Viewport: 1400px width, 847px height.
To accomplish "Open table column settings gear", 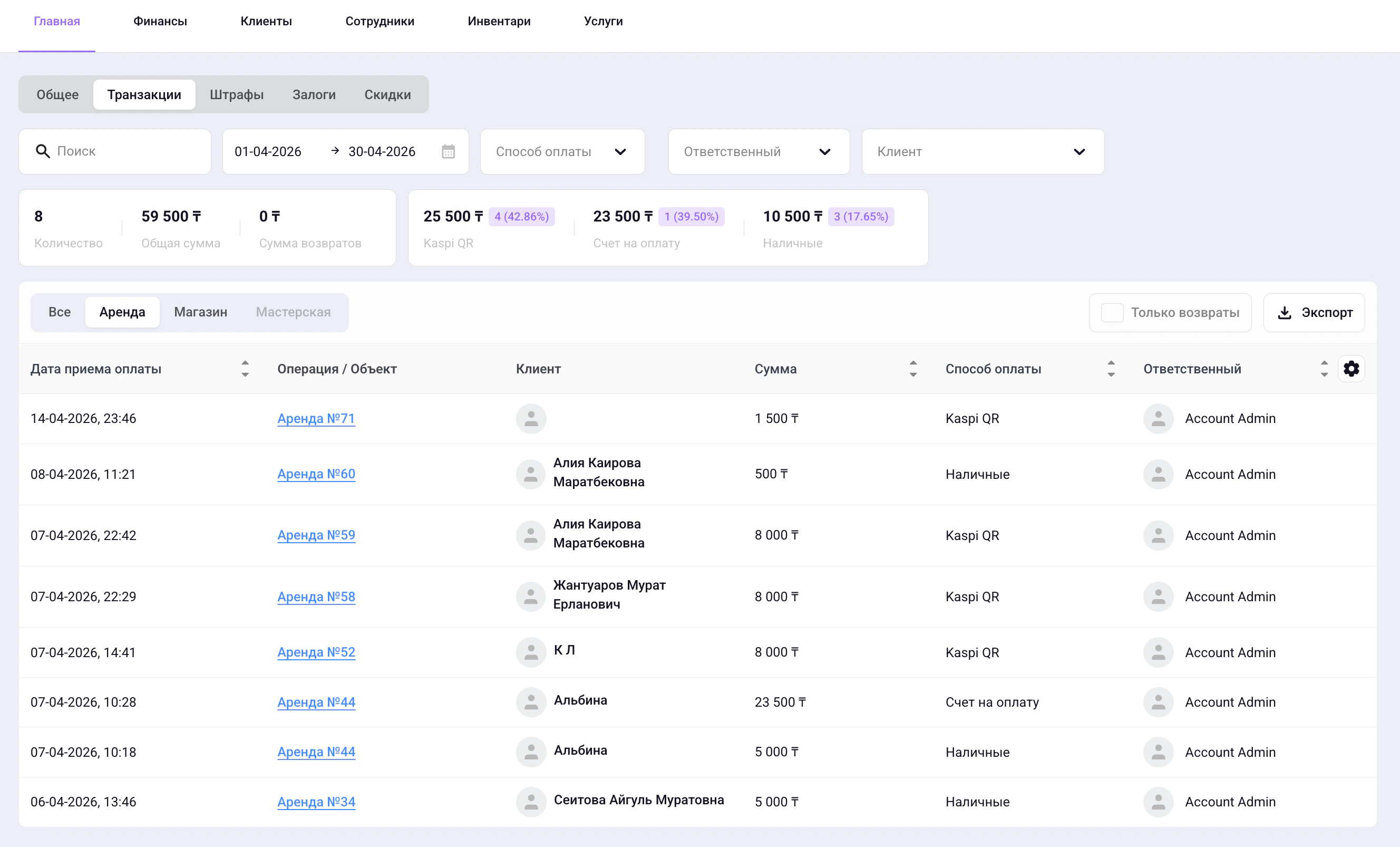I will tap(1350, 369).
